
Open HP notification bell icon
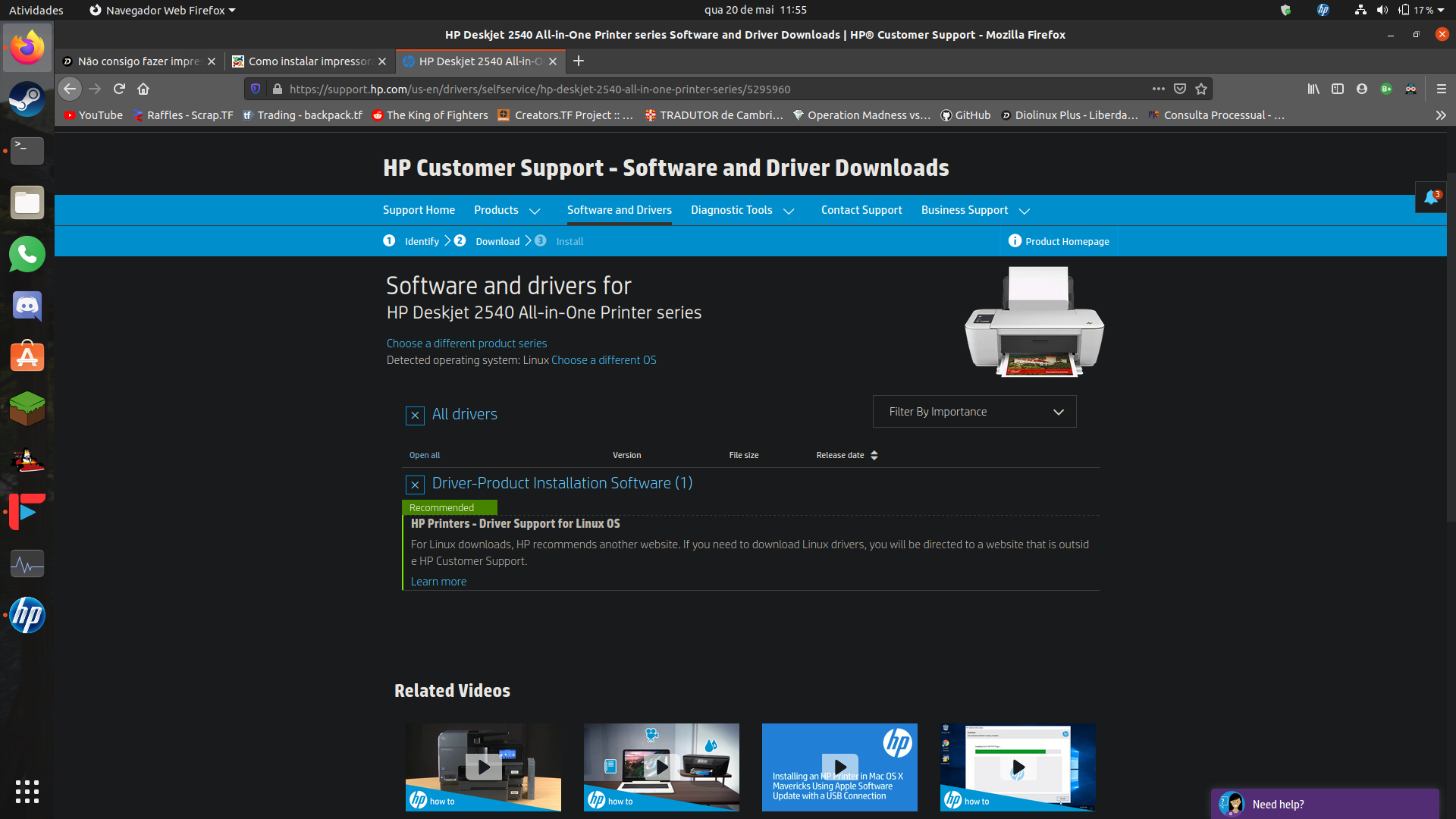pyautogui.click(x=1431, y=198)
